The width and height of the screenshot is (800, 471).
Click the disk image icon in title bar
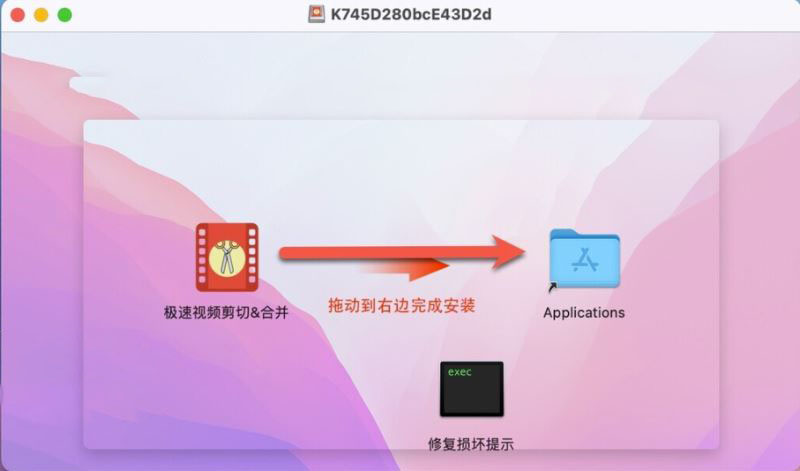(316, 14)
